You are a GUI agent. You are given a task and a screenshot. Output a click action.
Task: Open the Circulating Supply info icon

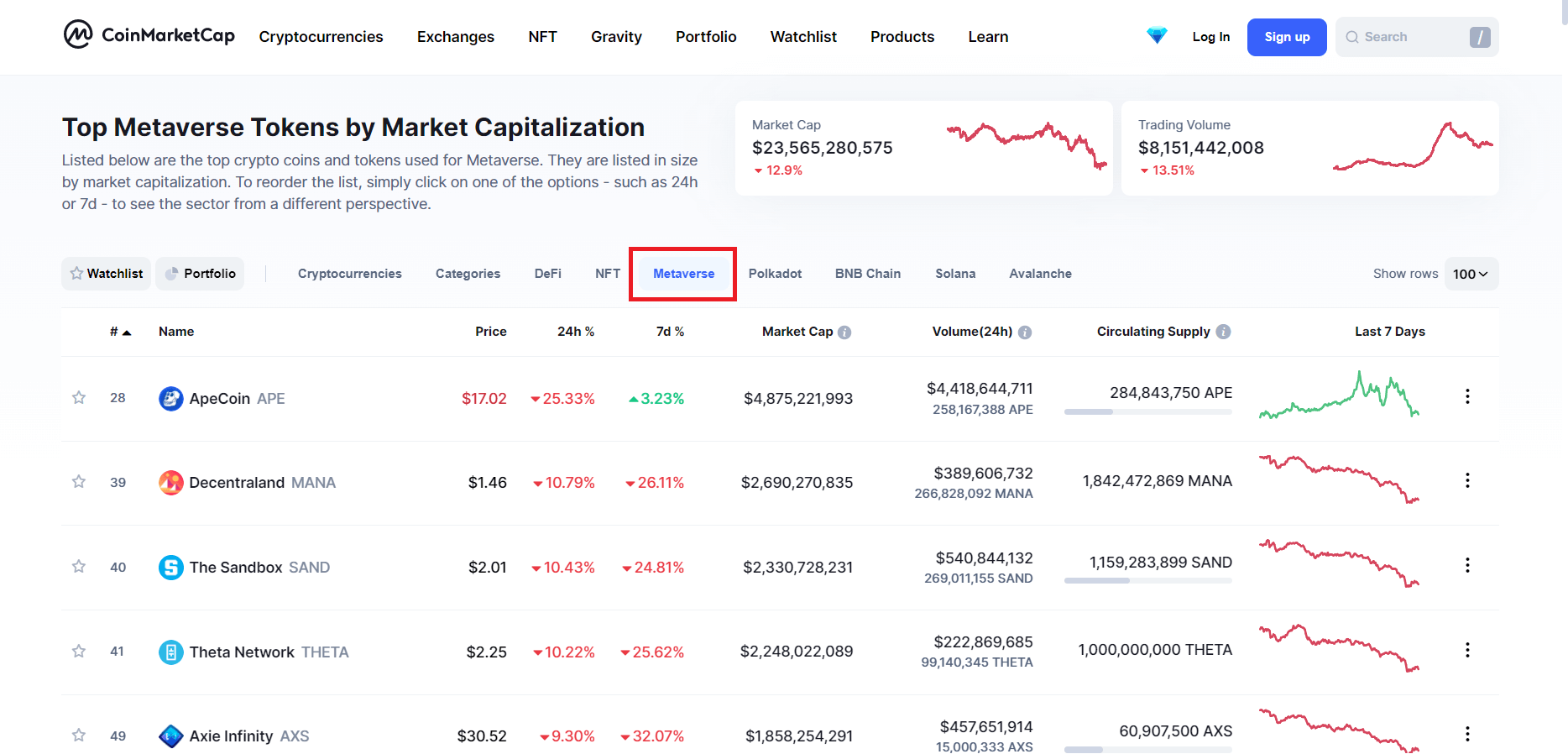(1224, 332)
